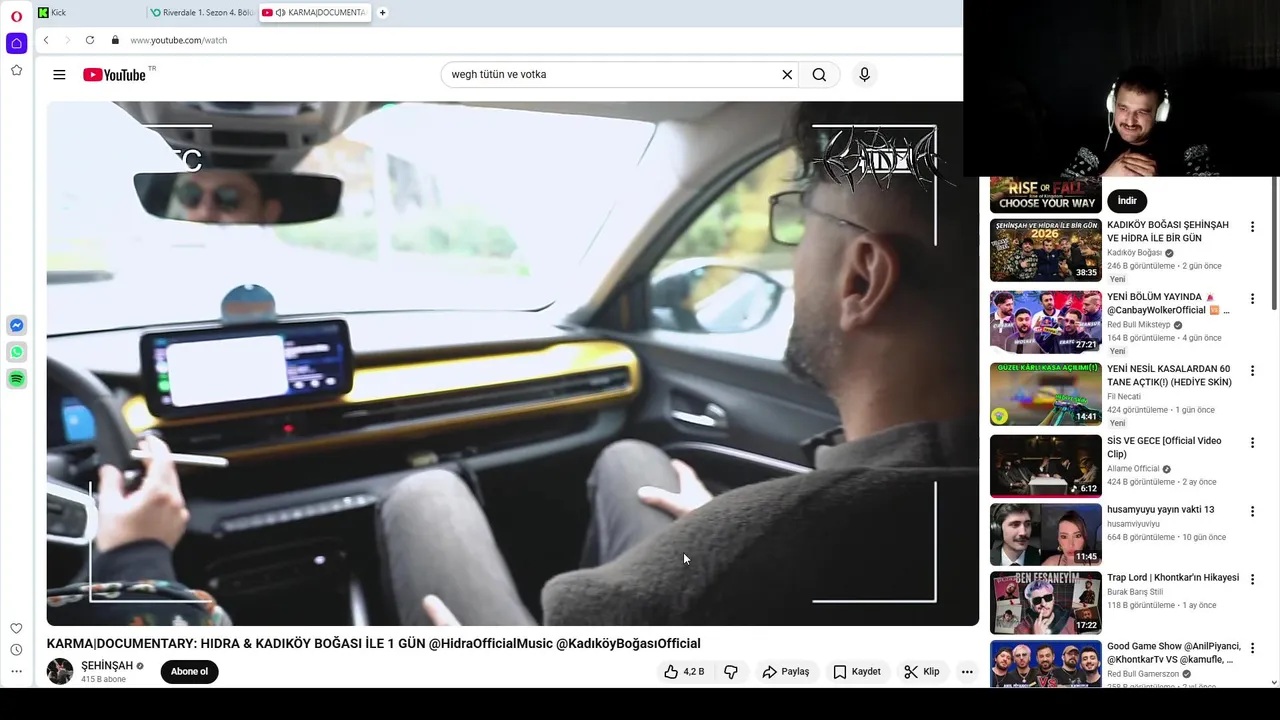Subscribe with Abone ol button
The height and width of the screenshot is (720, 1280).
(x=189, y=672)
